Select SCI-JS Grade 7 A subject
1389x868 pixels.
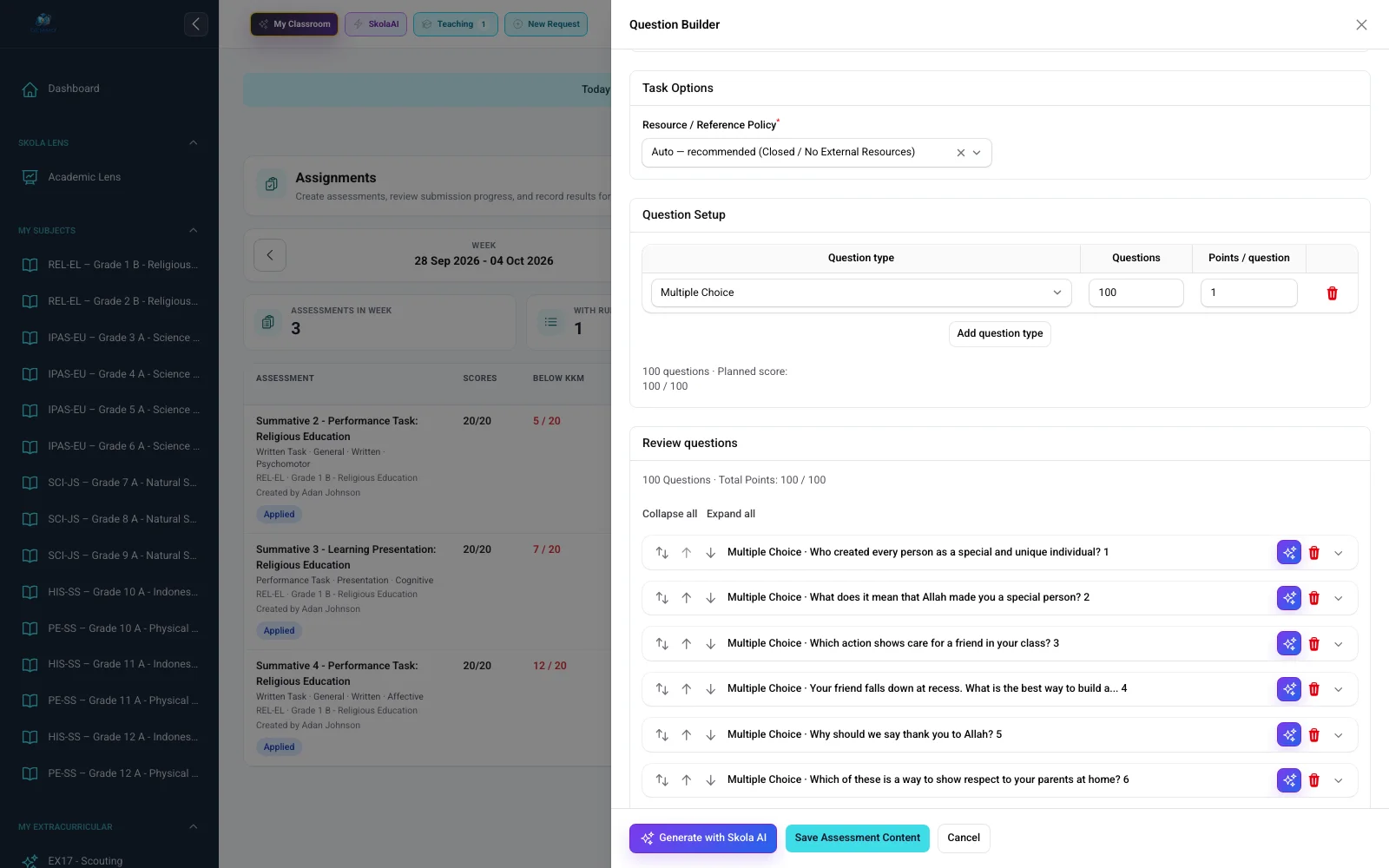[109, 483]
